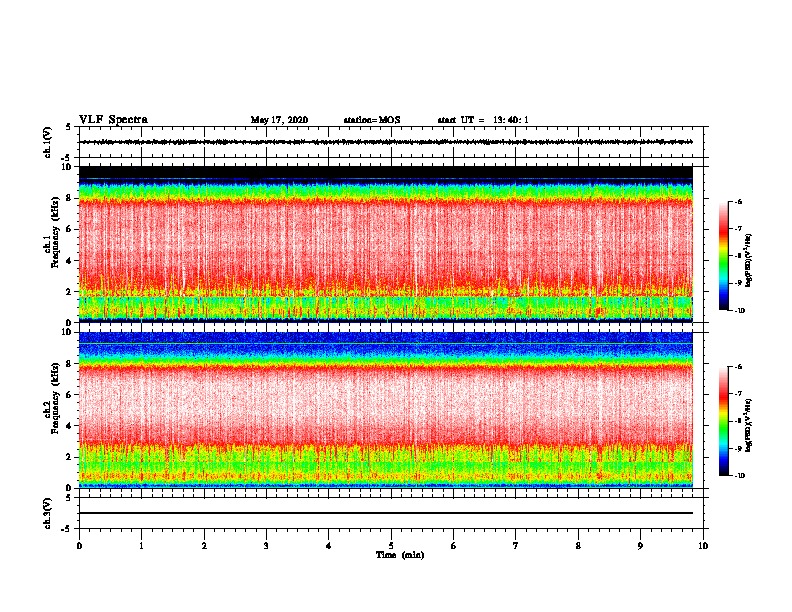Screen dimensions: 792x612
Task: Click the "ch.2 Frequency (kHz)" axis label
Action: (x=52, y=398)
